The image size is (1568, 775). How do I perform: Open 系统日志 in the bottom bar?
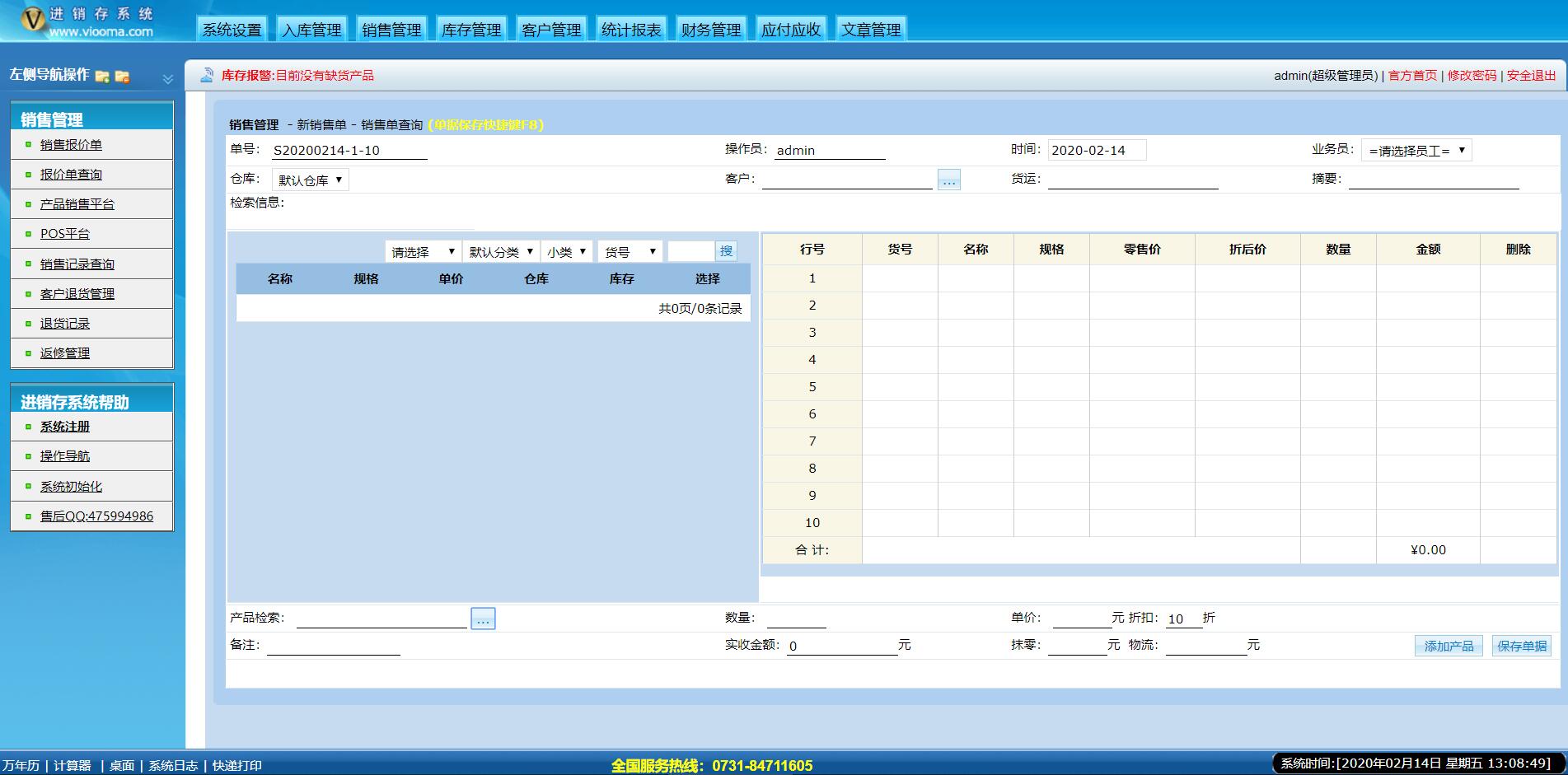173,766
